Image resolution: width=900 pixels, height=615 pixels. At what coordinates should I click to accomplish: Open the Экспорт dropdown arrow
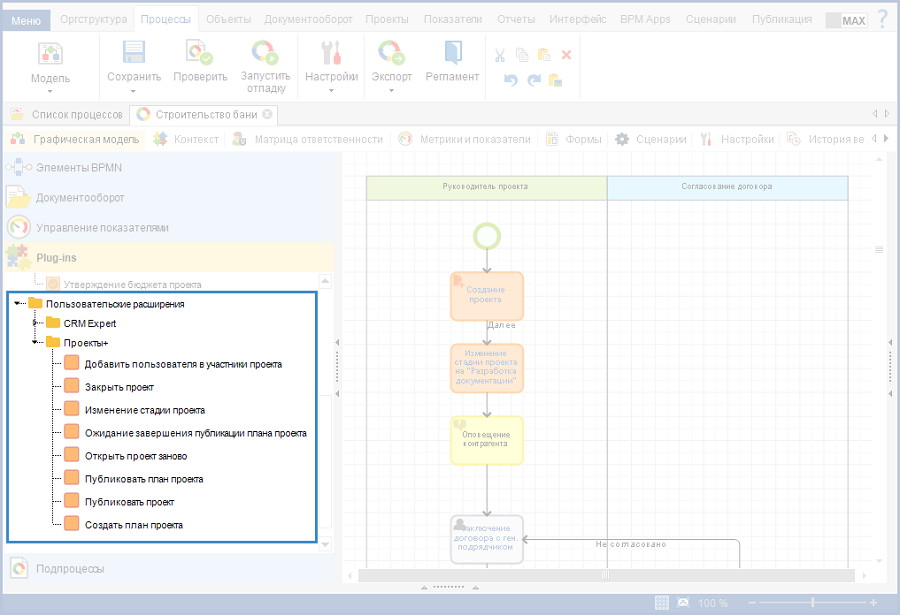pyautogui.click(x=390, y=91)
